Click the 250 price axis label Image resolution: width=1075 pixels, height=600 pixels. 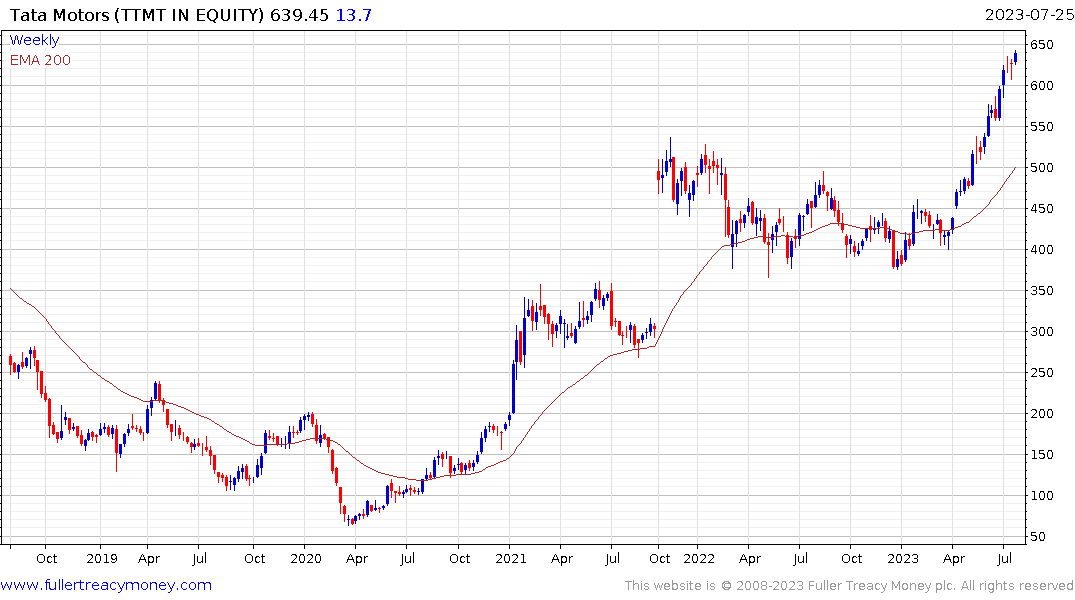pos(1041,372)
